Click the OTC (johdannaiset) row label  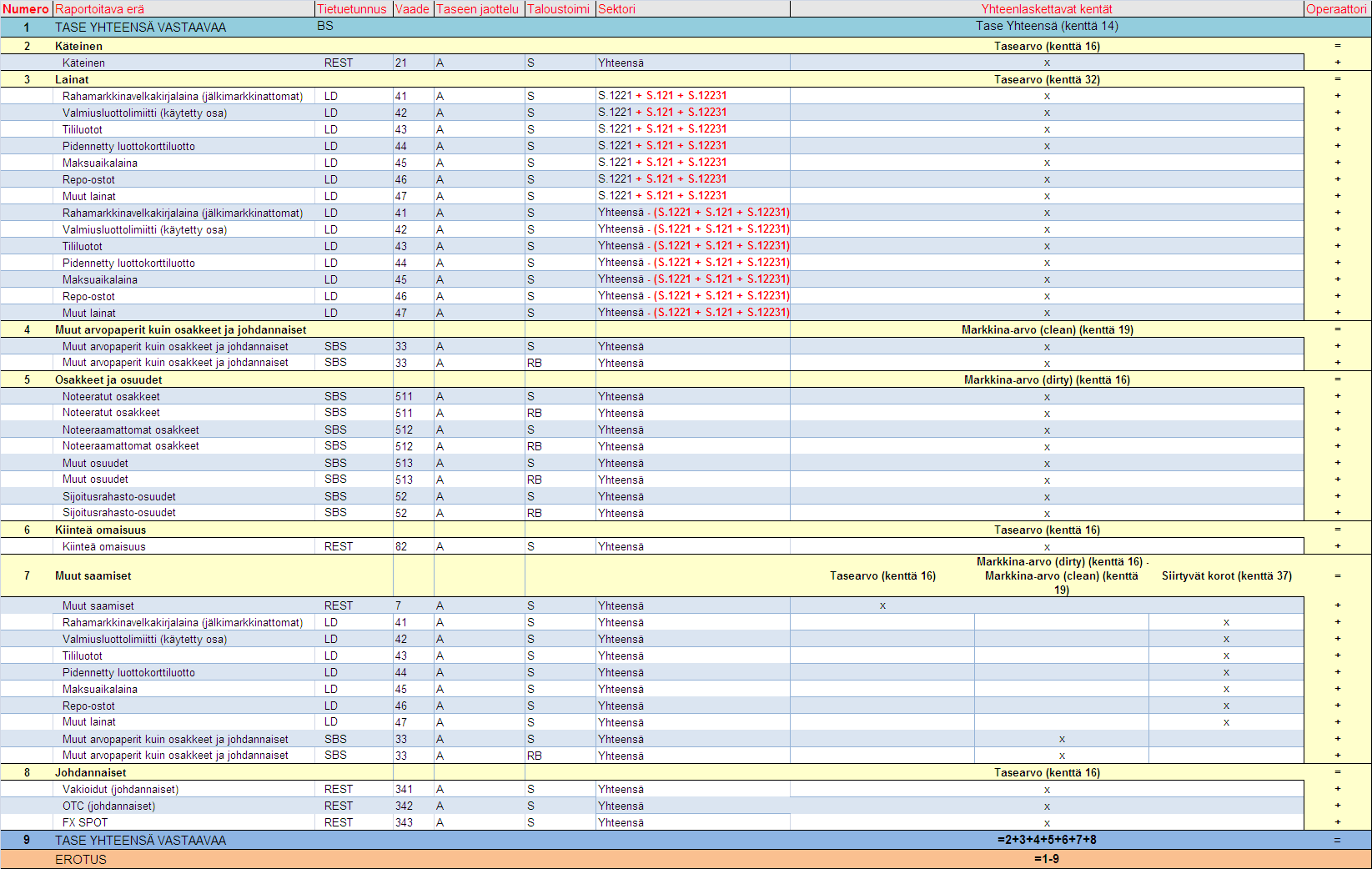click(x=108, y=806)
